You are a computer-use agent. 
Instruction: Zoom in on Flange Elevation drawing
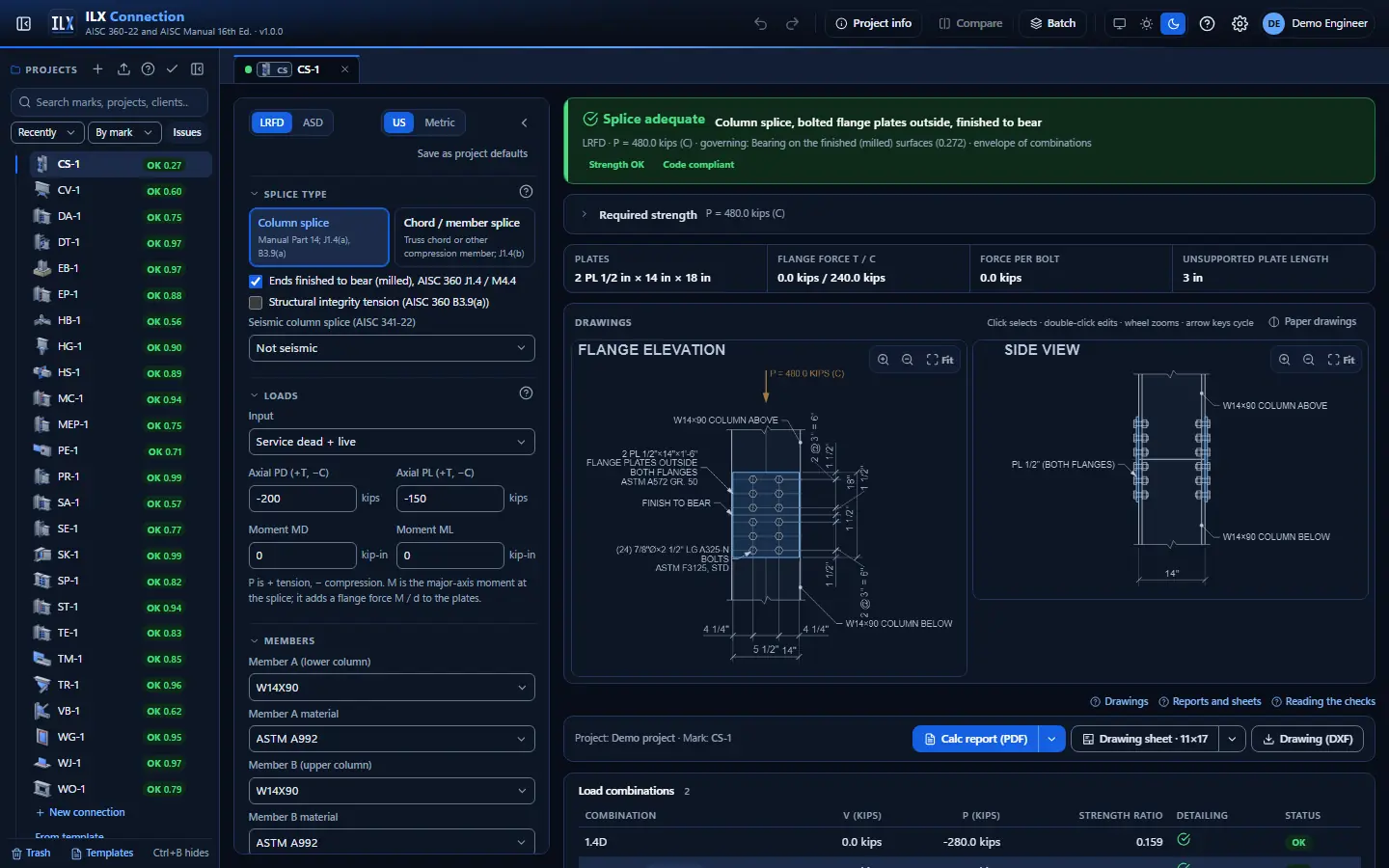pos(884,360)
